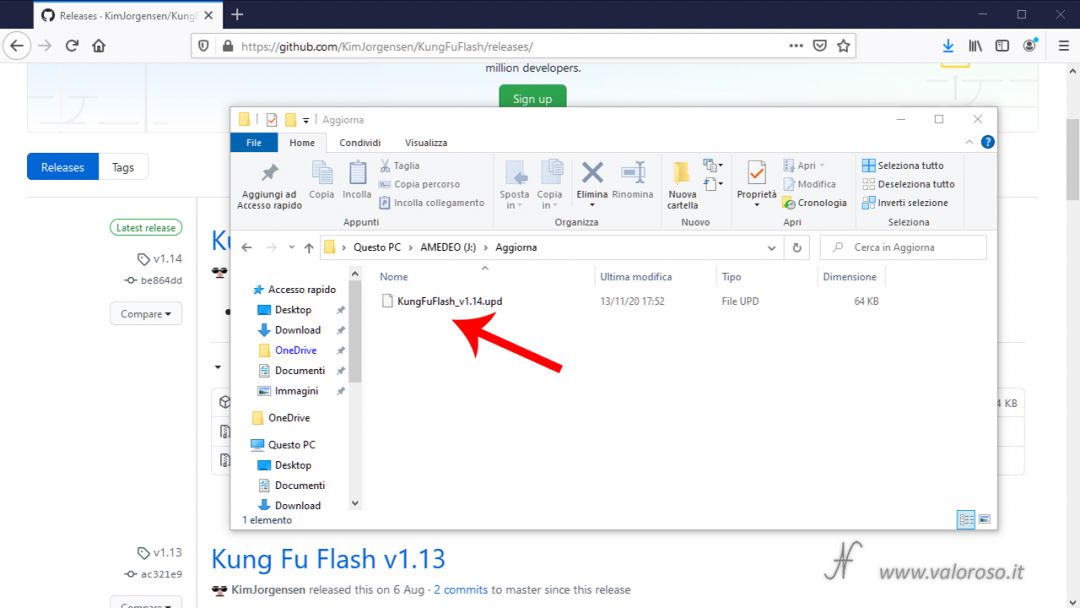Open 2 commits link

pos(460,589)
